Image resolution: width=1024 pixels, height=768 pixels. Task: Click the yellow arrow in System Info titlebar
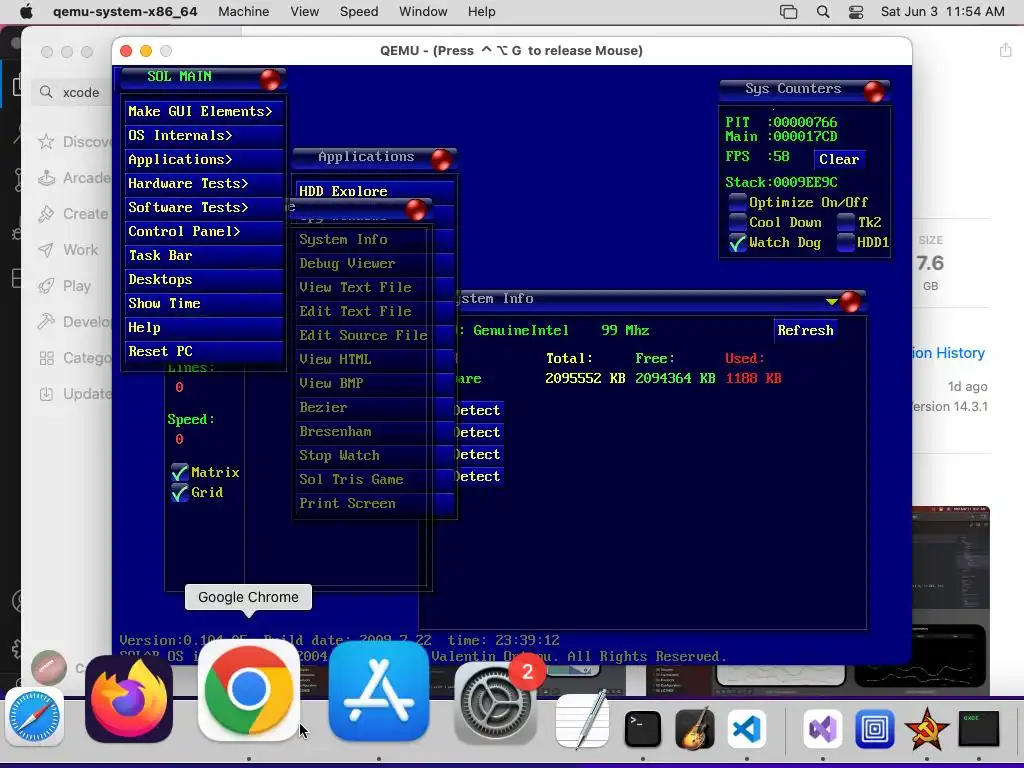click(831, 302)
